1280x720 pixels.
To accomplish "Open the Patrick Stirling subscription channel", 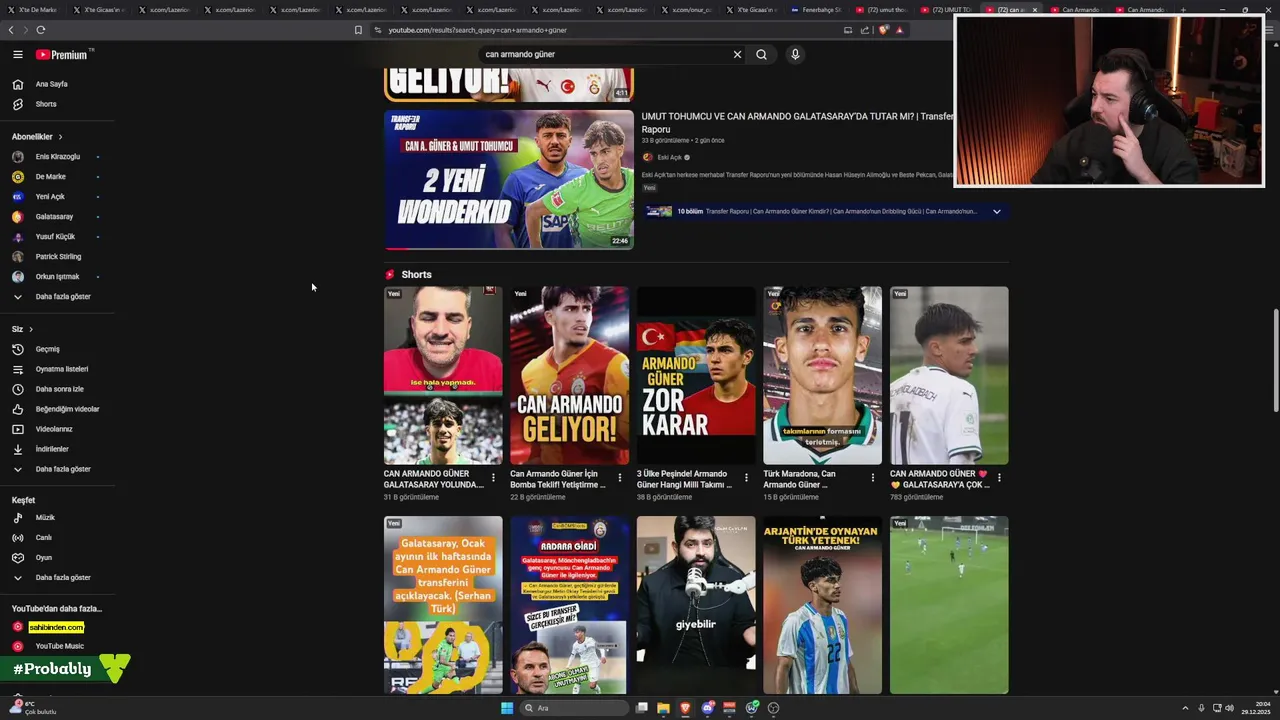I will 58,257.
